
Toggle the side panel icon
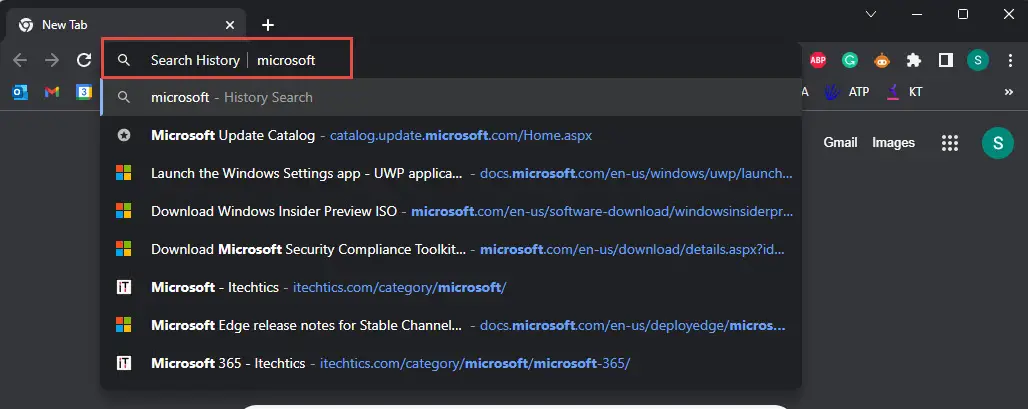[945, 60]
